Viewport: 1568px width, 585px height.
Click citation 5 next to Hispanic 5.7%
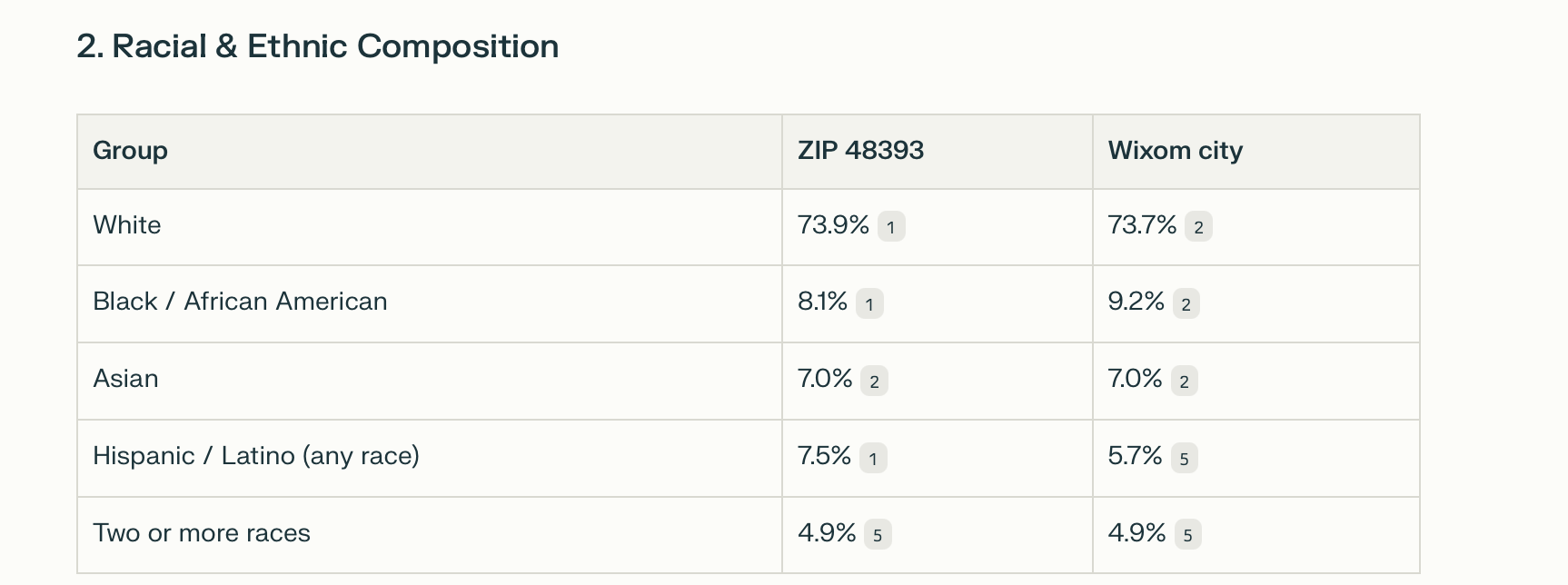1184,459
